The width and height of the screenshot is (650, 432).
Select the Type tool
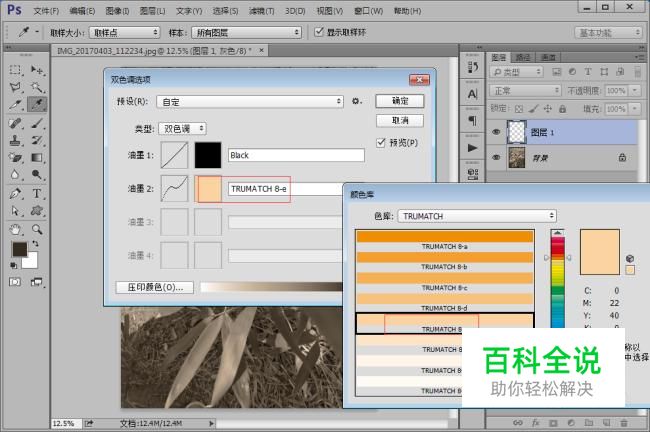37,194
